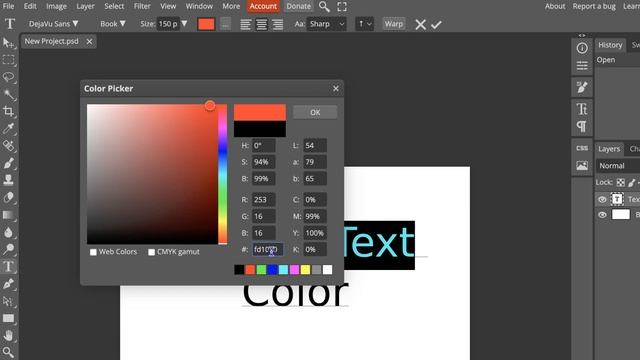Toggle lock transparent pixels
Viewport: 640px width, 360px height.
620,182
